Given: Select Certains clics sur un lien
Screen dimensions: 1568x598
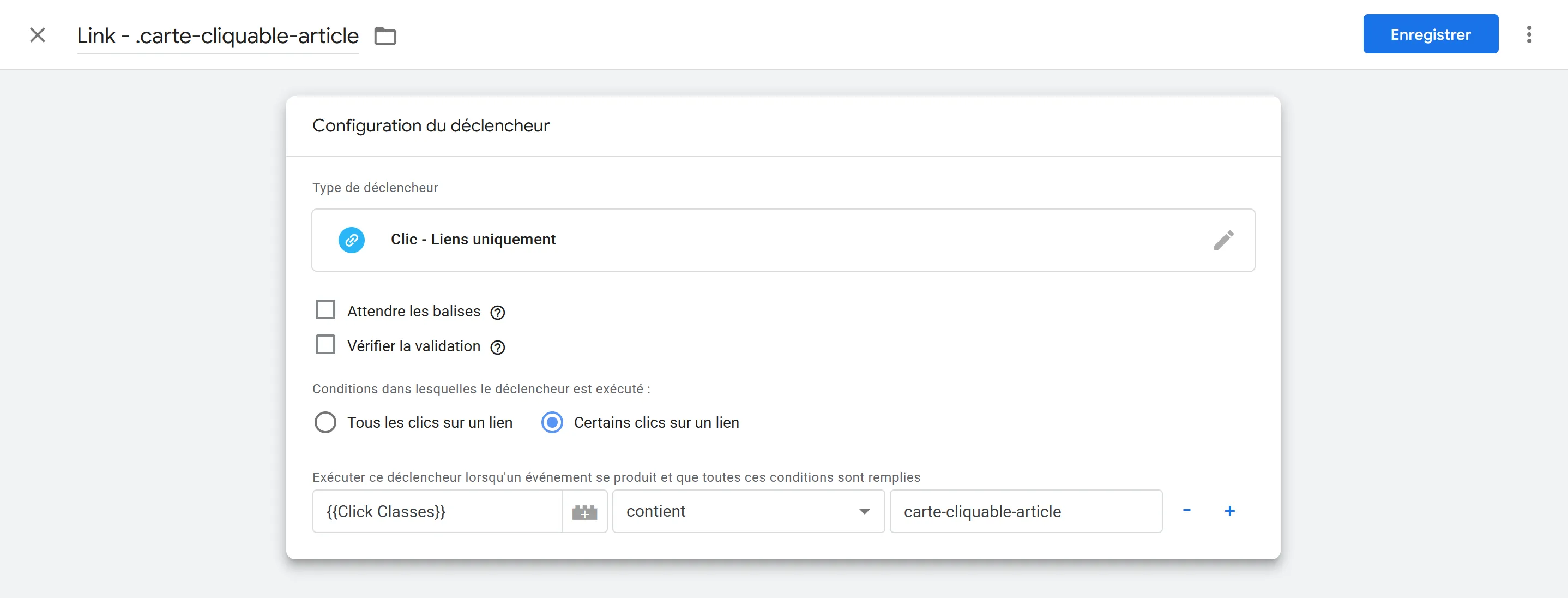Looking at the screenshot, I should (x=552, y=423).
